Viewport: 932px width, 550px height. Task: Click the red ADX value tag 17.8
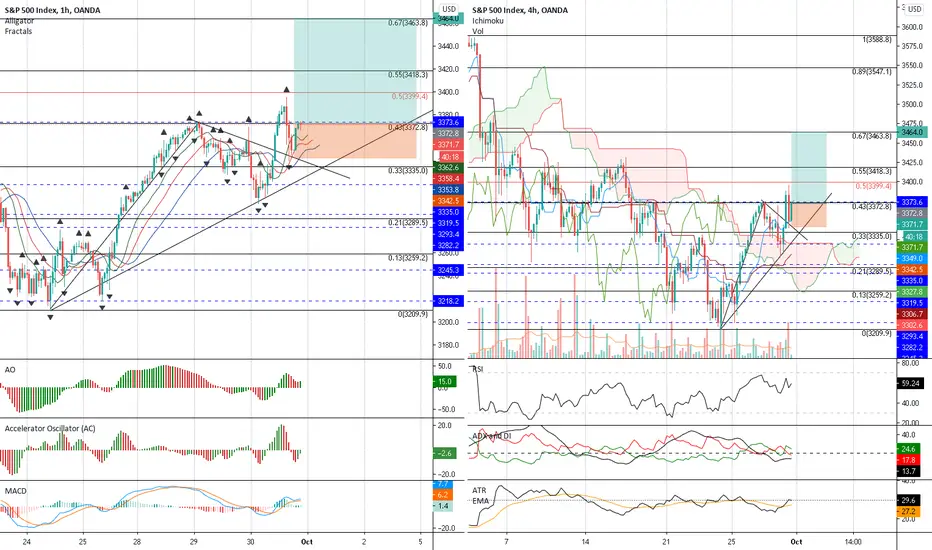pos(909,460)
